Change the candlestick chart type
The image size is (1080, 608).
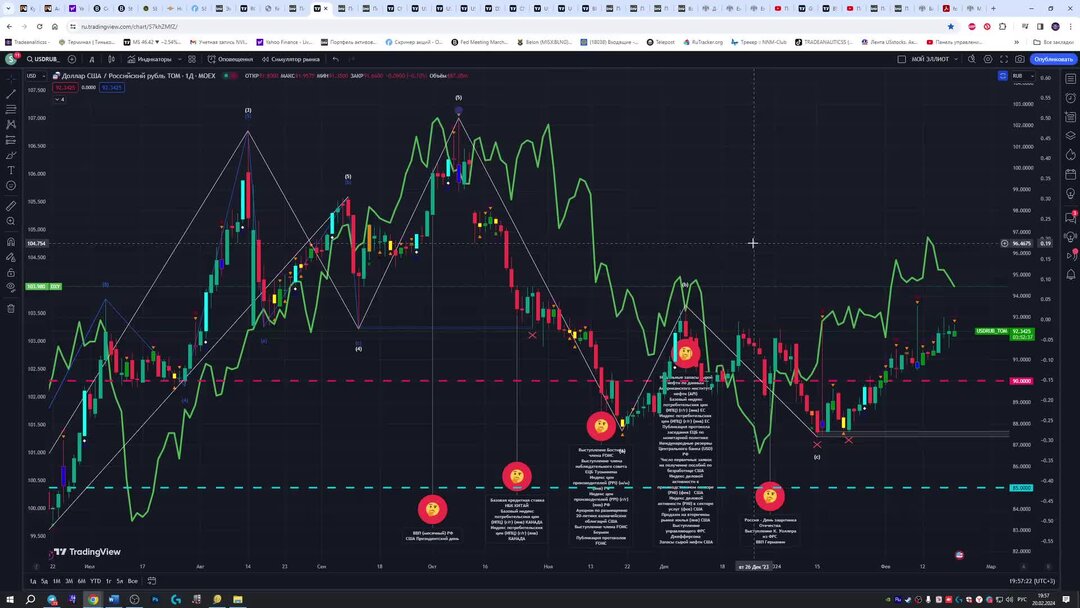[x=111, y=59]
